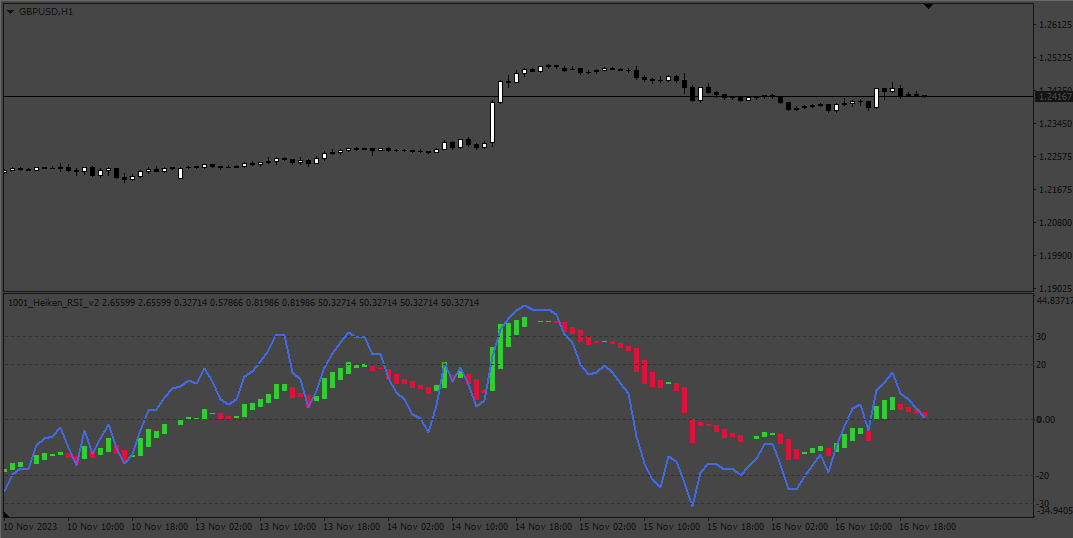Click the triangle beside GBPUSD,H1 title

pyautogui.click(x=10, y=12)
